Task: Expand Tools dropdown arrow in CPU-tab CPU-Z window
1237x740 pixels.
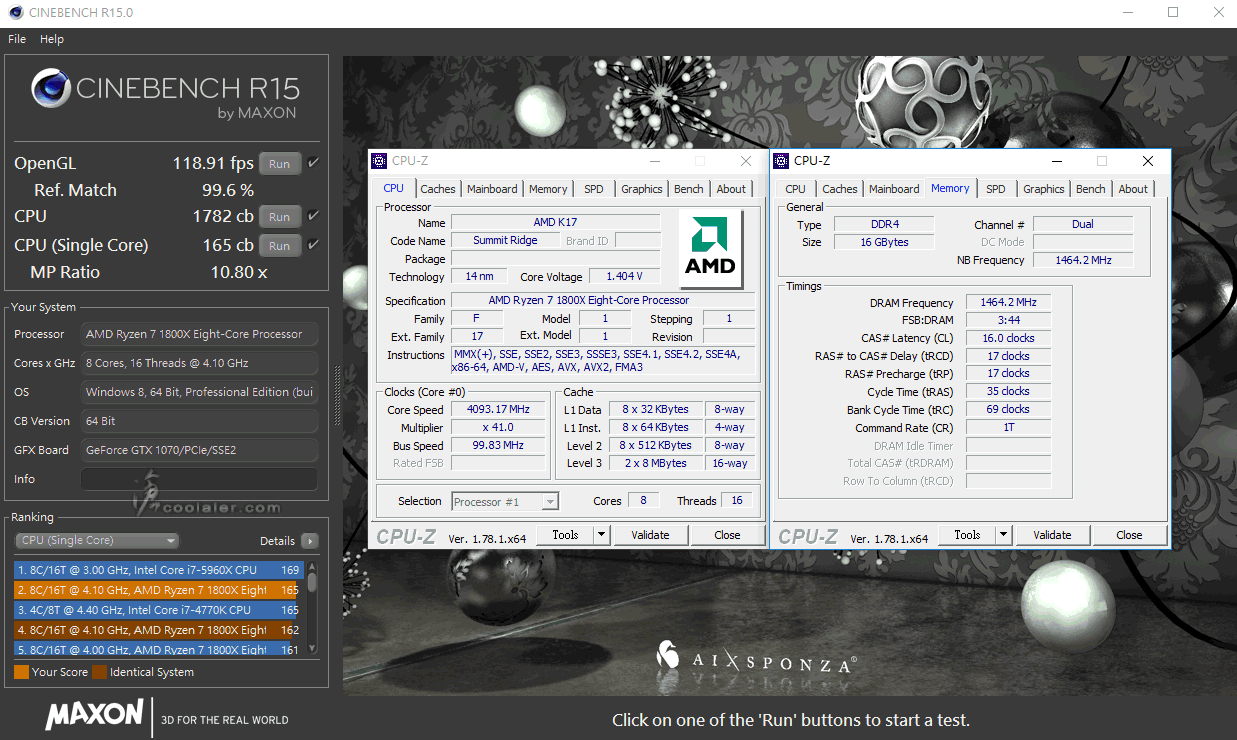Action: tap(602, 535)
